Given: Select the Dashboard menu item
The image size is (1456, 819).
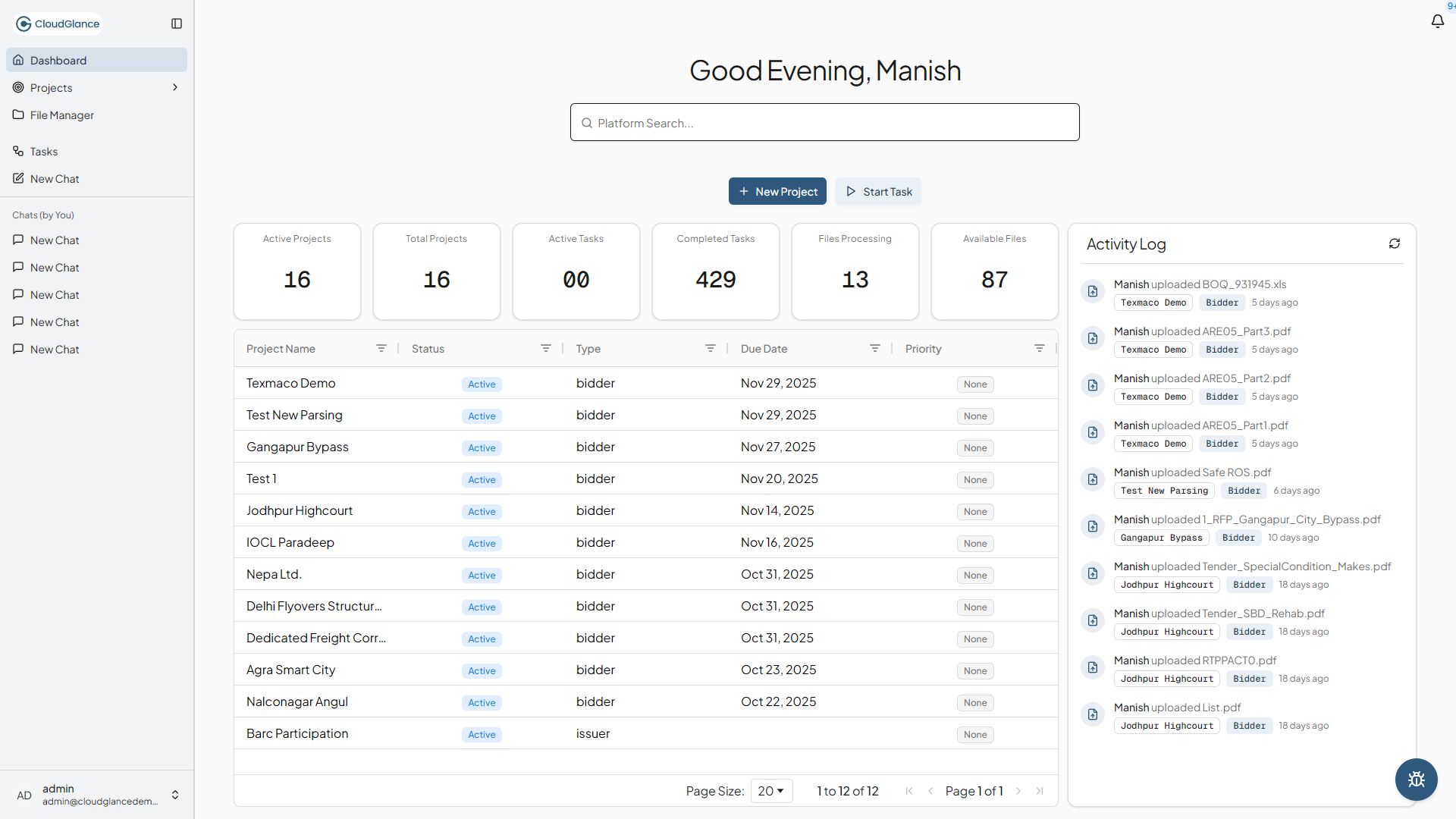Looking at the screenshot, I should pos(58,60).
